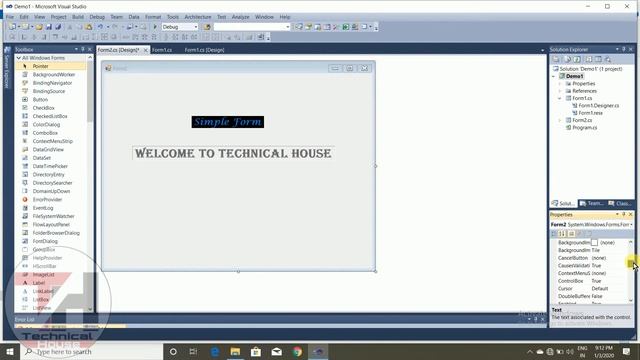Select the DateTimePicker control in Toolbox
The image size is (640, 360).
pyautogui.click(x=51, y=166)
